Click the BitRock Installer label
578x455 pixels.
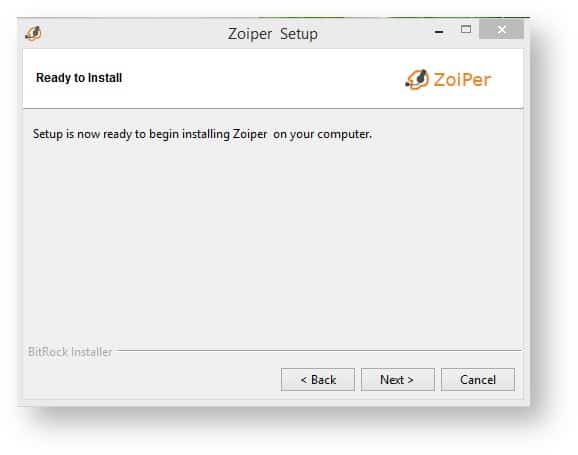click(x=70, y=352)
